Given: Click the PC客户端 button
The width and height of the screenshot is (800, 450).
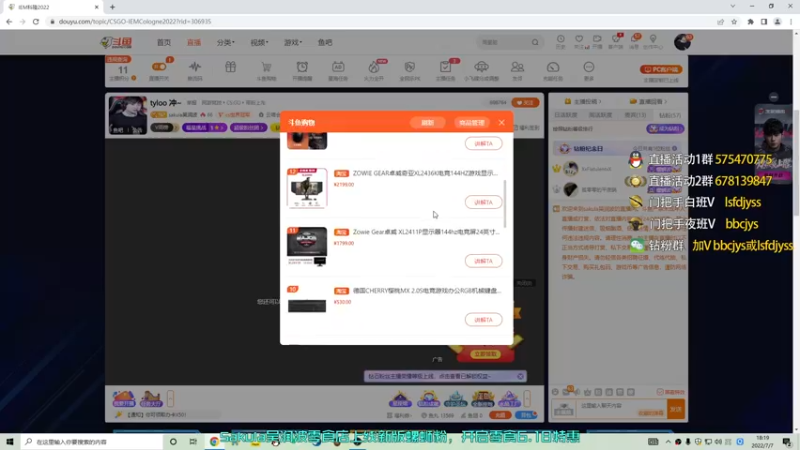Looking at the screenshot, I should [661, 69].
